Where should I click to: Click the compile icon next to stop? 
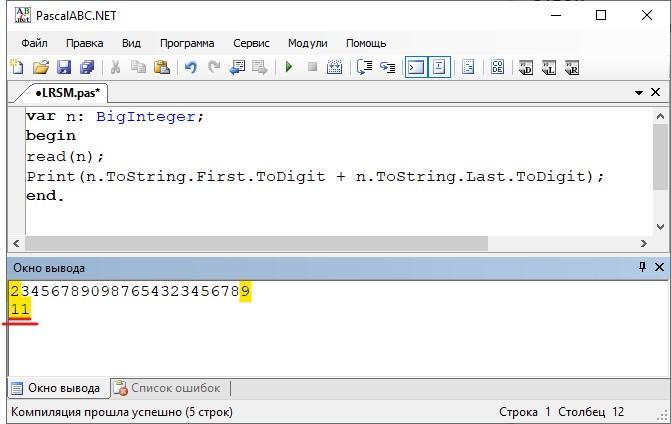(335, 67)
